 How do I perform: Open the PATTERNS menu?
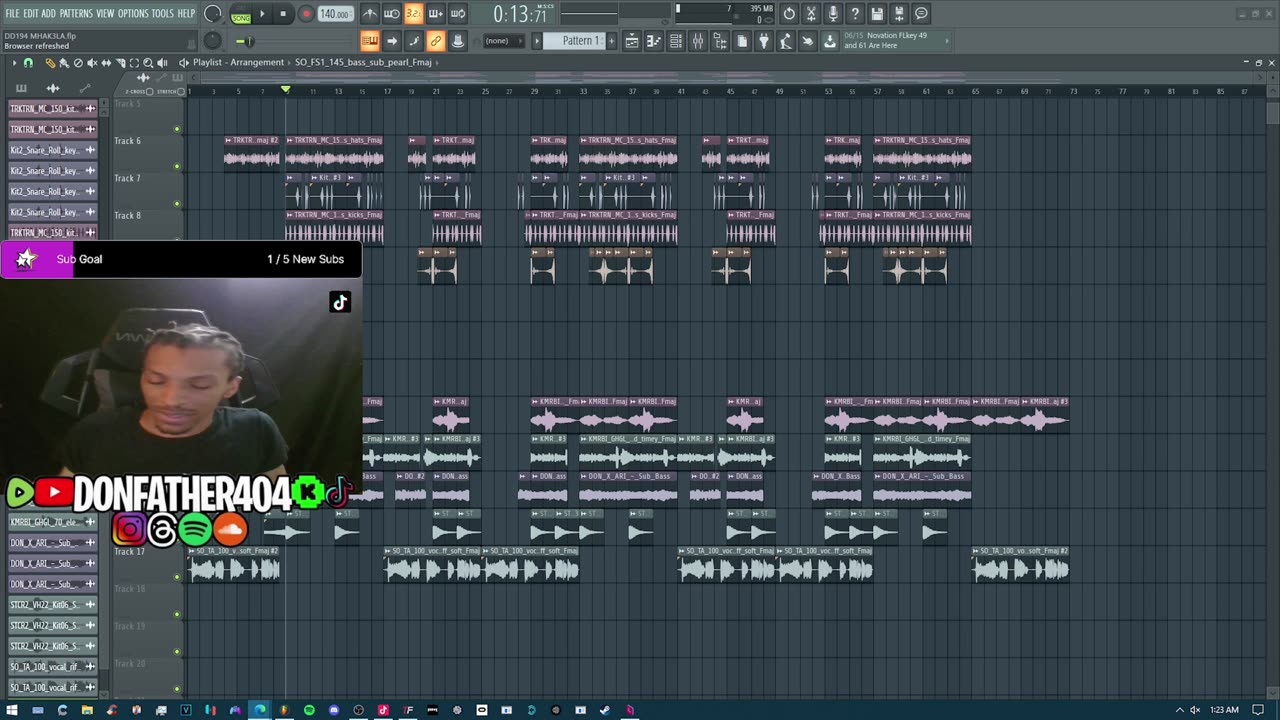[76, 13]
